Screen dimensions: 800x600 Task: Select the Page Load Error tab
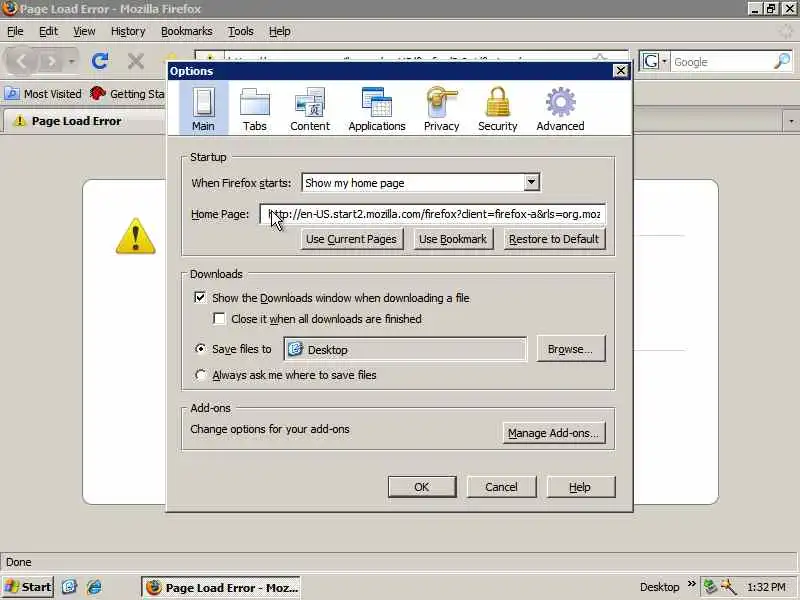click(x=84, y=121)
